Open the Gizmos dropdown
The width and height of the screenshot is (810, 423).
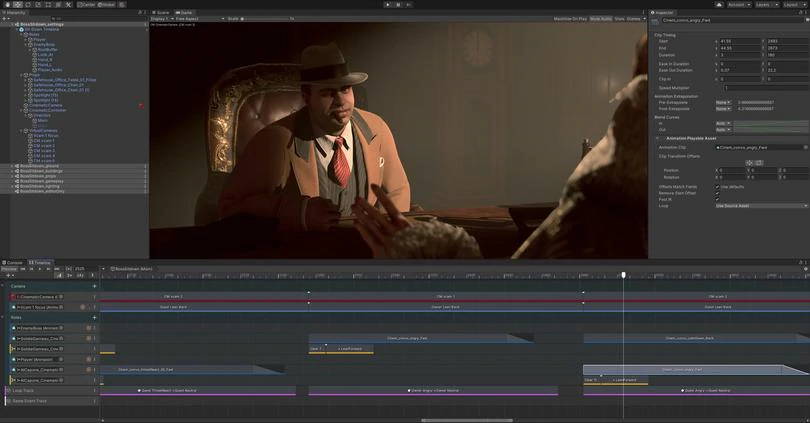(x=636, y=19)
